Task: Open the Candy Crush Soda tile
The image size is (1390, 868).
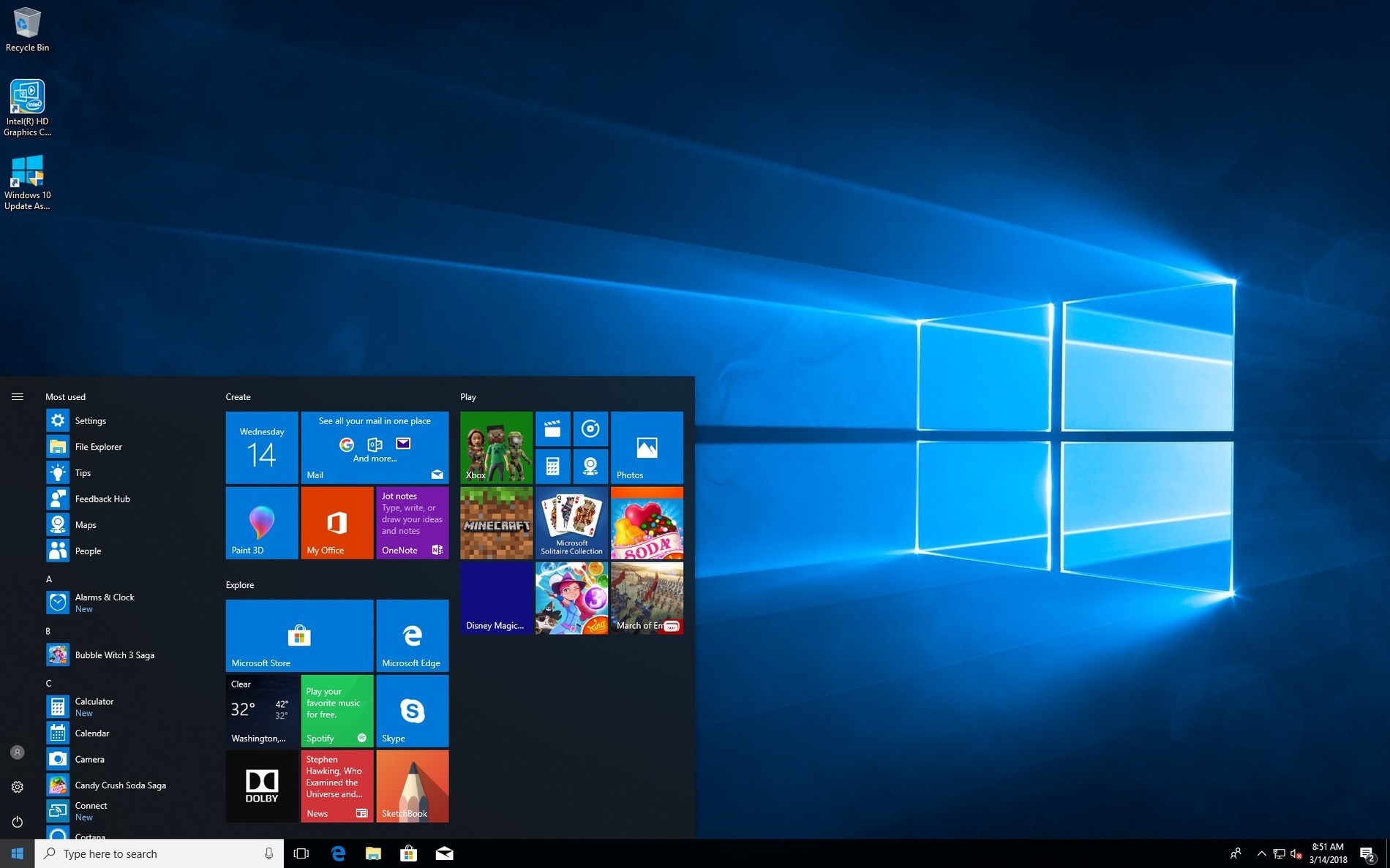Action: click(647, 523)
